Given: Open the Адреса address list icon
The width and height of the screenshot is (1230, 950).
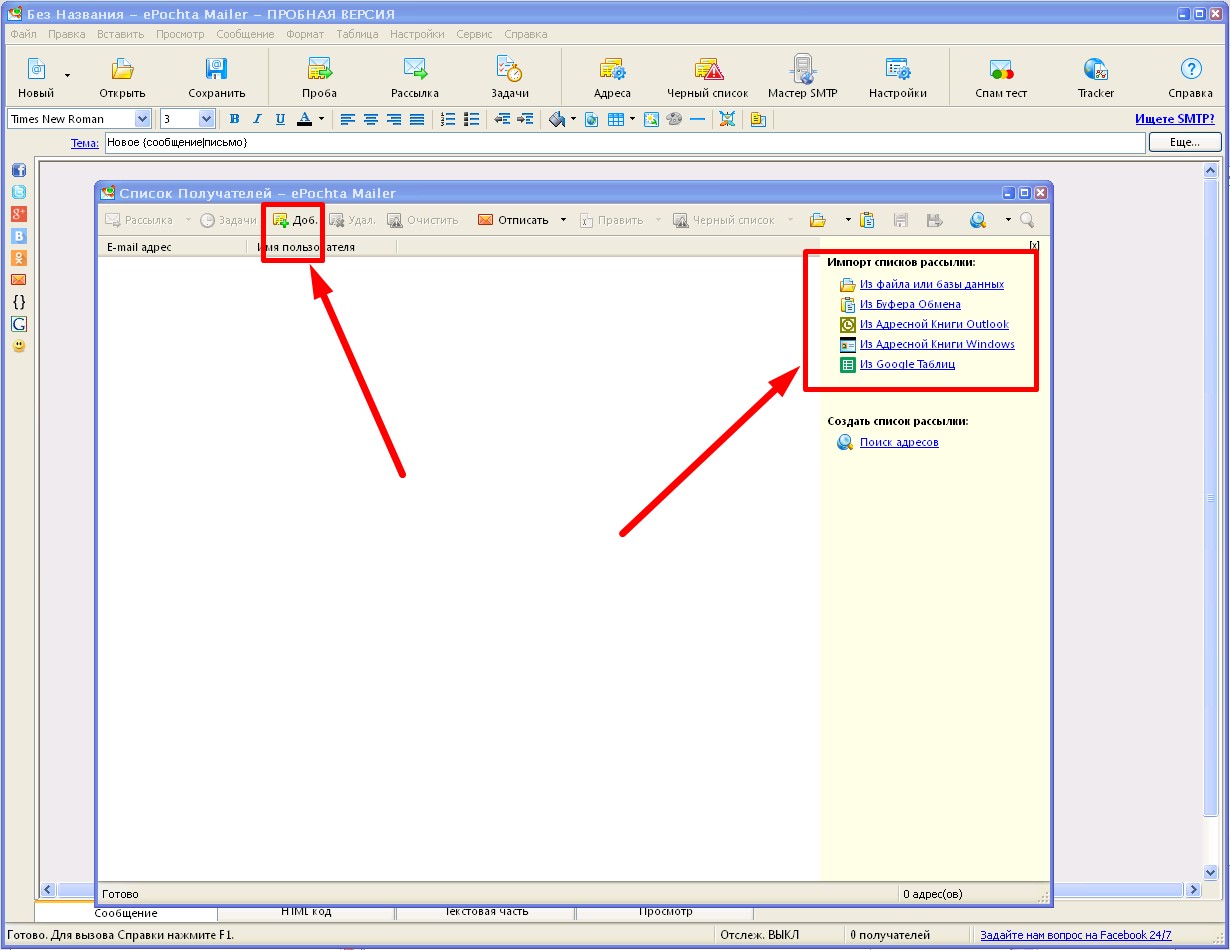Looking at the screenshot, I should click(x=612, y=69).
